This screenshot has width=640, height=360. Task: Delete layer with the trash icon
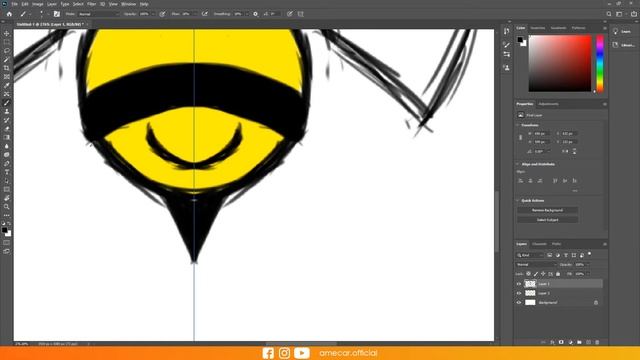[x=597, y=342]
